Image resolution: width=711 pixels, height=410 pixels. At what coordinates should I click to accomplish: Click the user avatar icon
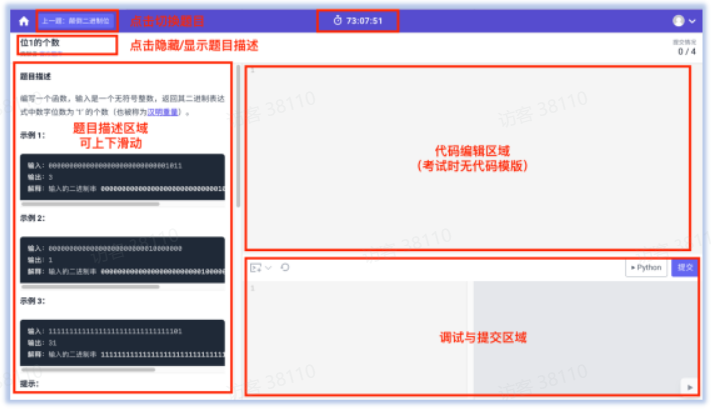(679, 20)
